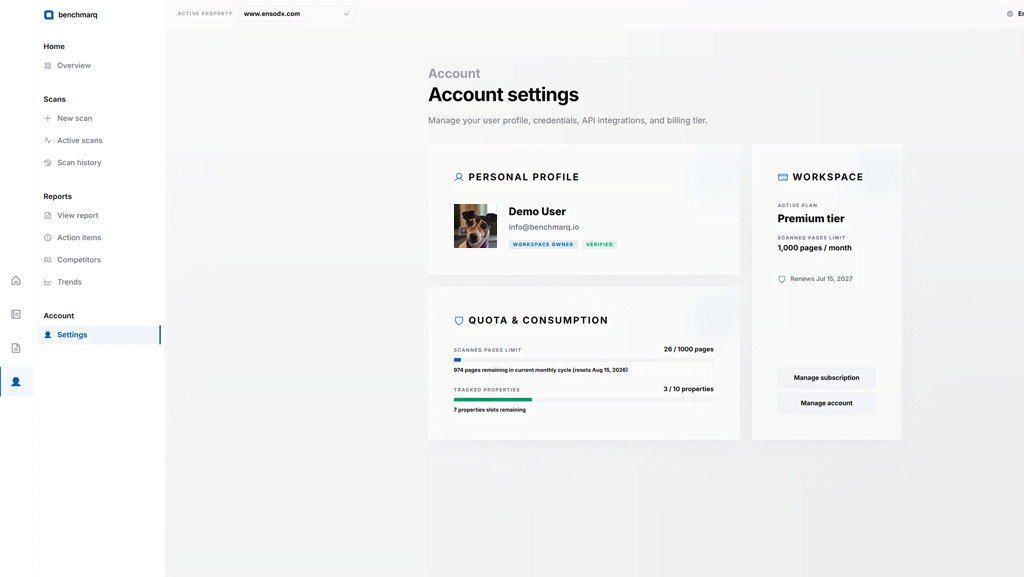Select the account user icon in the rail
Viewport: 1024px width, 577px height.
click(16, 382)
